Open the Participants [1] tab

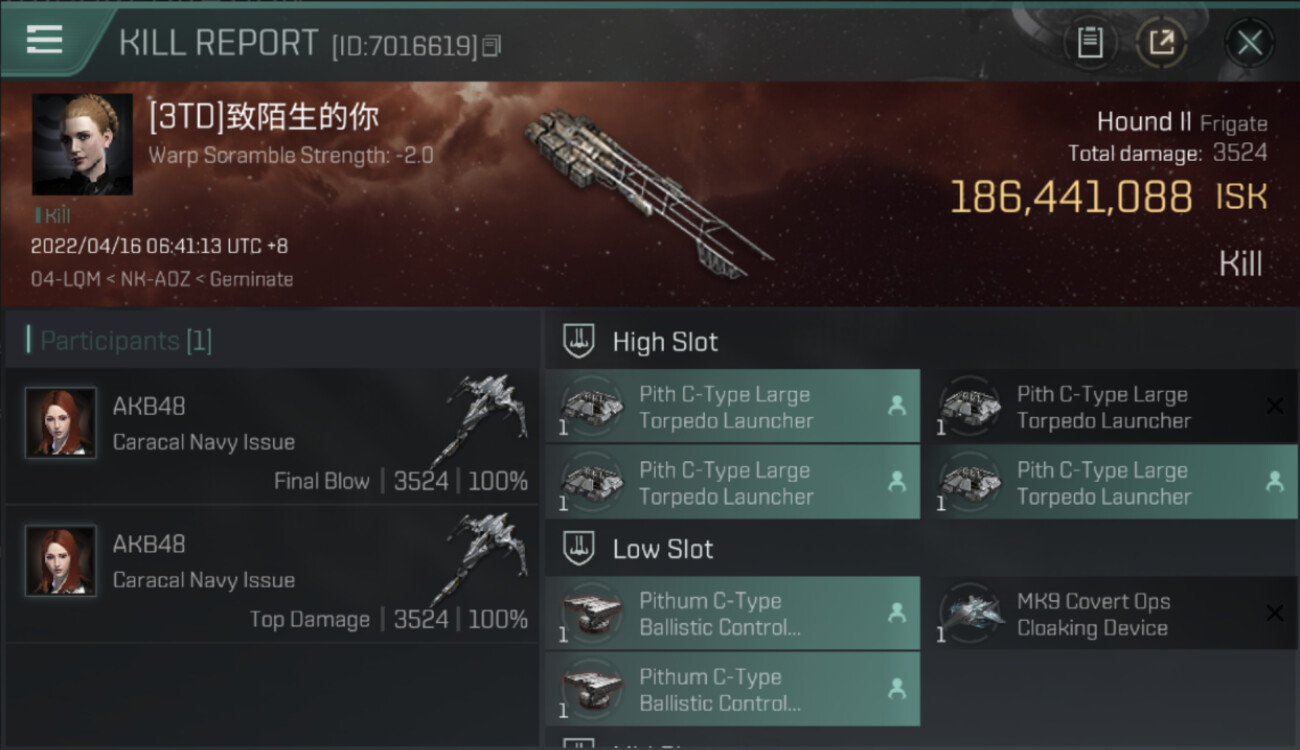point(119,341)
